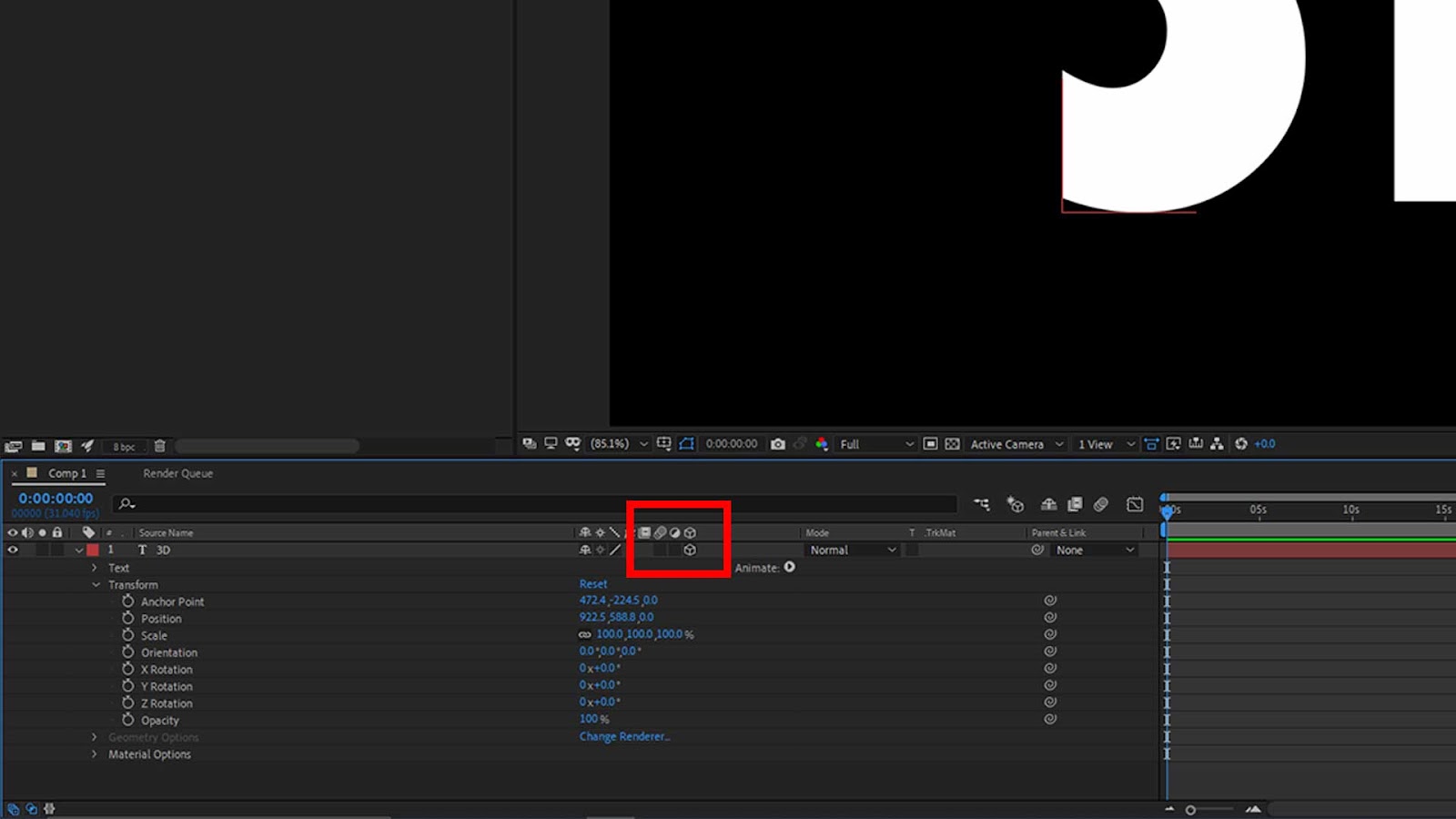Toggle the Anchor Point stopwatch
The width and height of the screenshot is (1456, 819).
pos(128,601)
